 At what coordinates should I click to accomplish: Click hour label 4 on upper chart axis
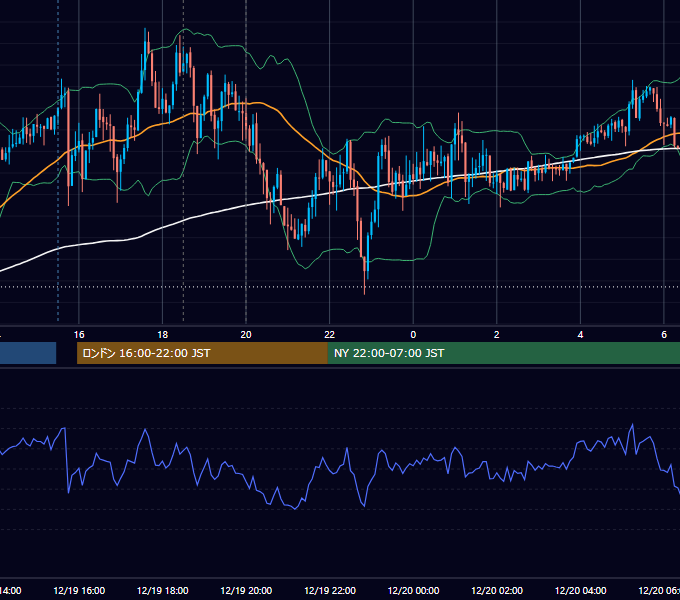(x=580, y=335)
